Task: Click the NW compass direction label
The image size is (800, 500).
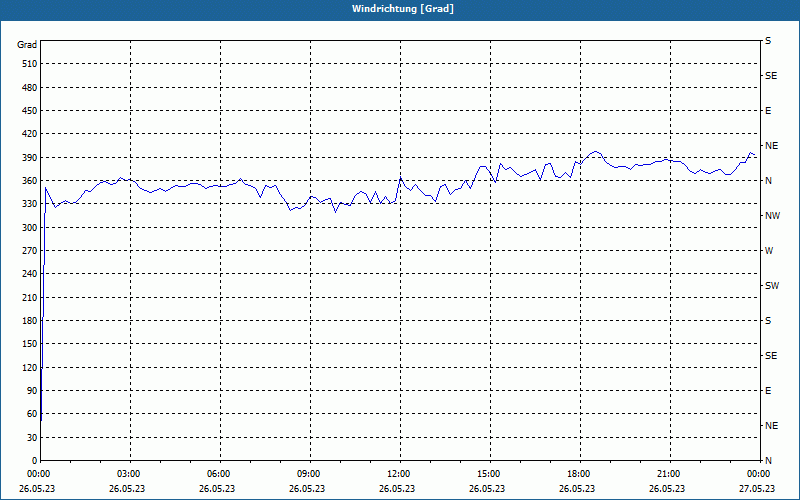Action: [772, 216]
